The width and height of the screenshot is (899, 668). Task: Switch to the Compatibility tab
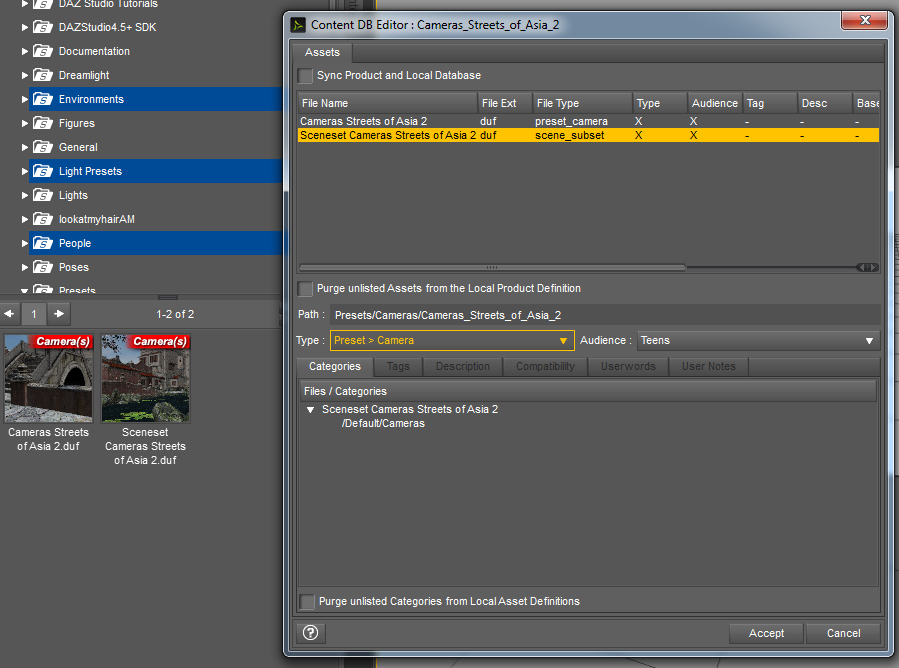click(545, 366)
